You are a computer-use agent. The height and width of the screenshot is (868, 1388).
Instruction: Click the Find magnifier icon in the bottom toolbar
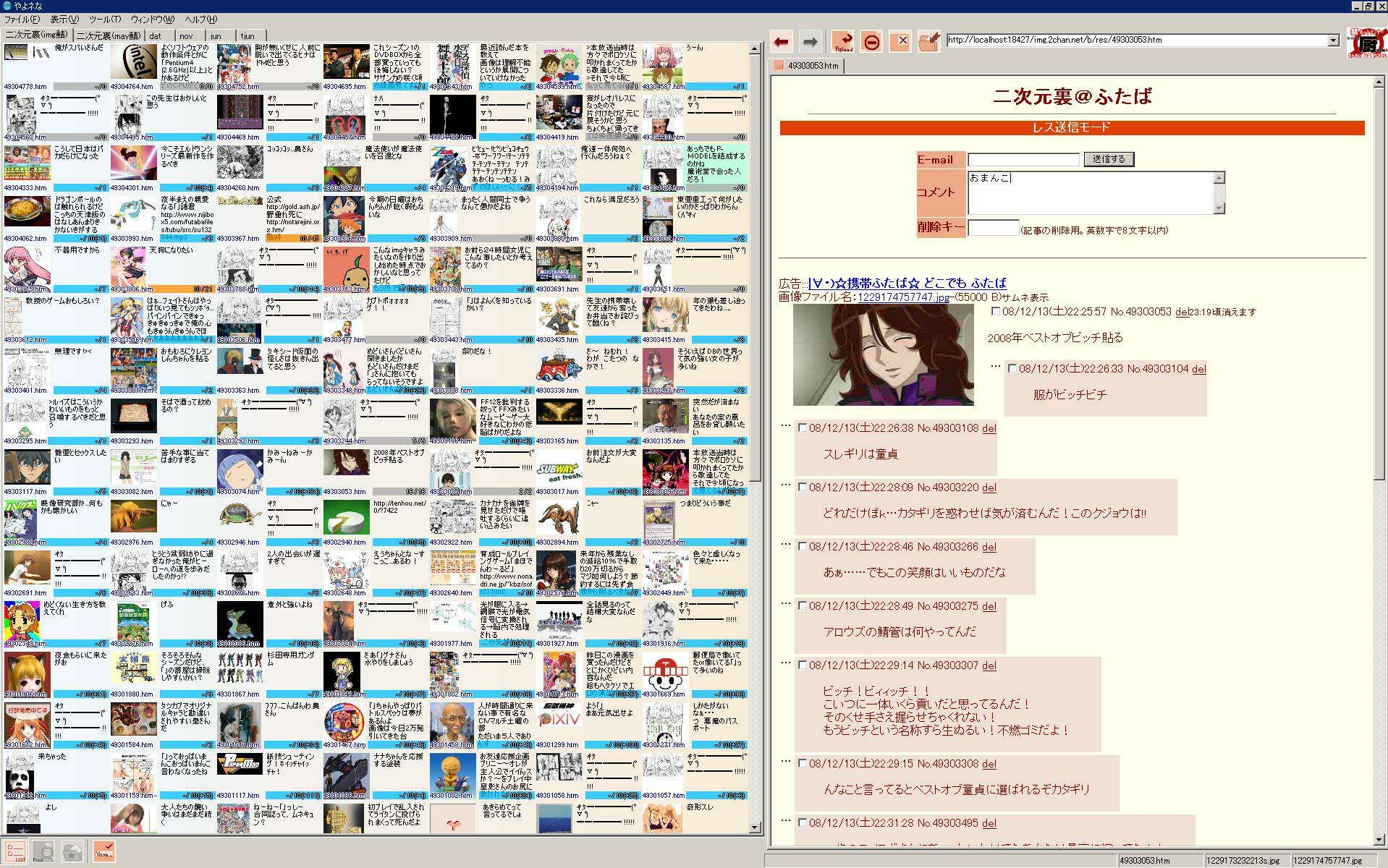click(x=43, y=851)
